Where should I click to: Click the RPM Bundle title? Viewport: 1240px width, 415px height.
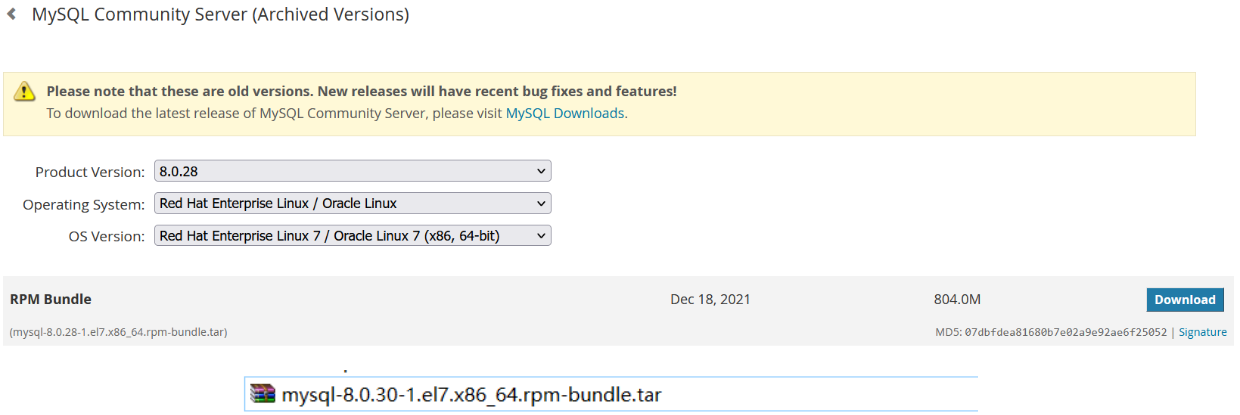pos(51,299)
